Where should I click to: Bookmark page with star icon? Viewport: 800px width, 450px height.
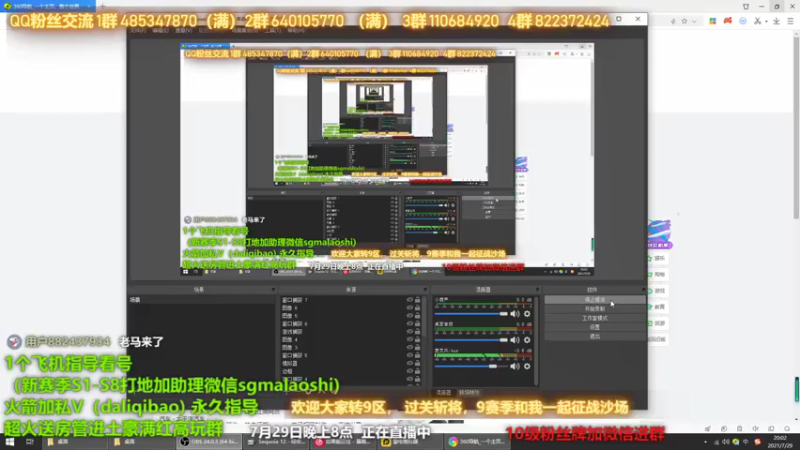coord(684,21)
